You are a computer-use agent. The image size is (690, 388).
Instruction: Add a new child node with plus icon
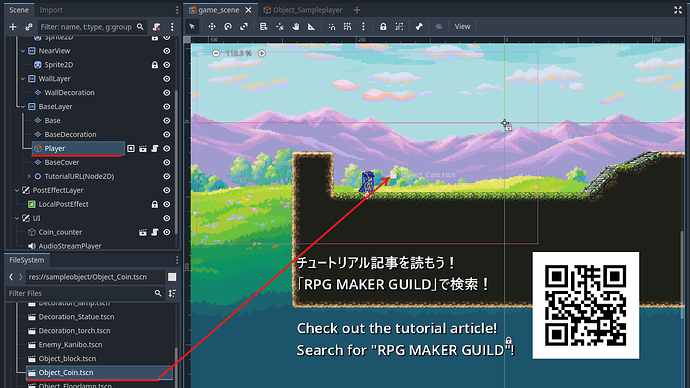[13, 27]
